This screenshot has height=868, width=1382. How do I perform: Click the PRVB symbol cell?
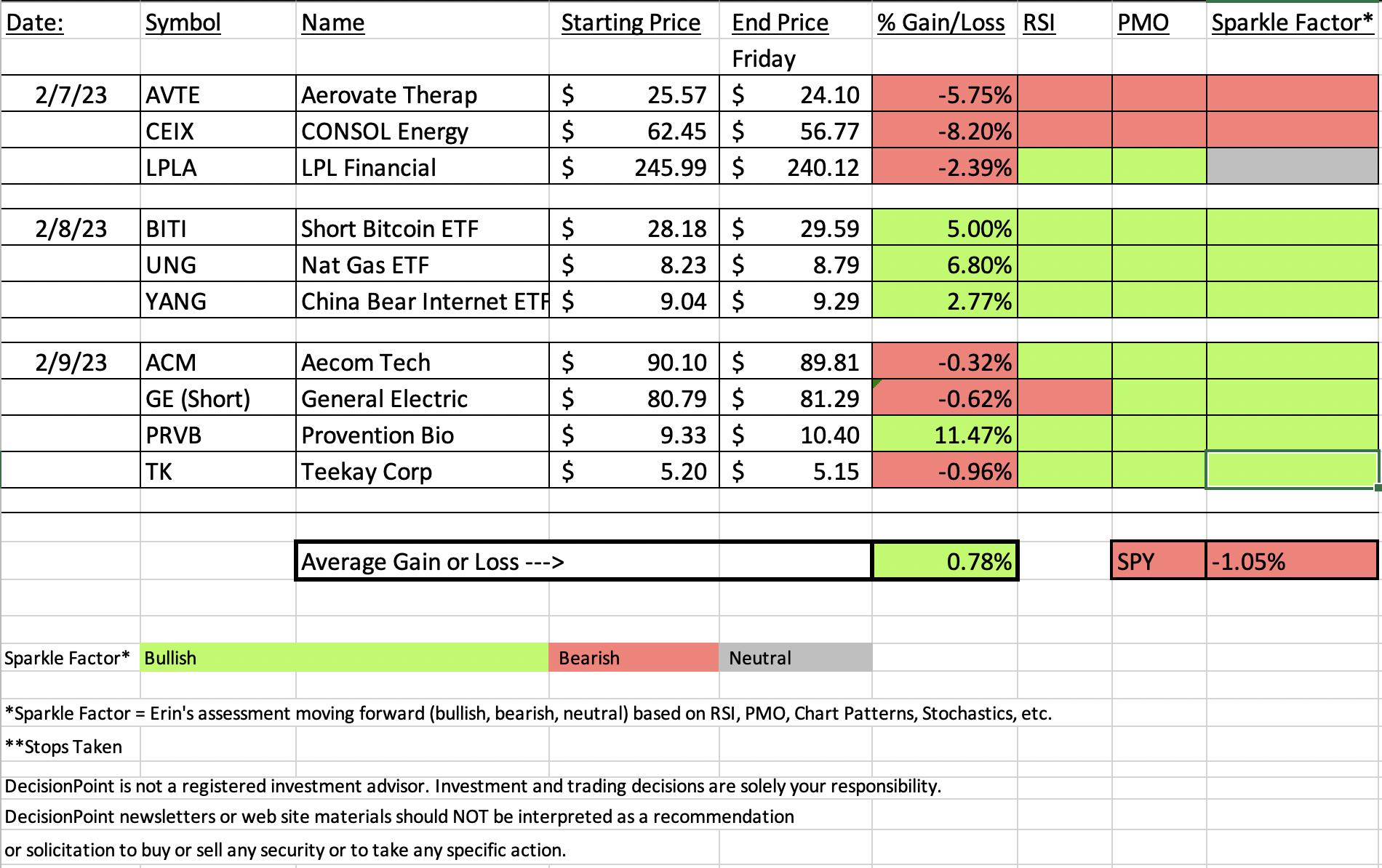pyautogui.click(x=217, y=434)
